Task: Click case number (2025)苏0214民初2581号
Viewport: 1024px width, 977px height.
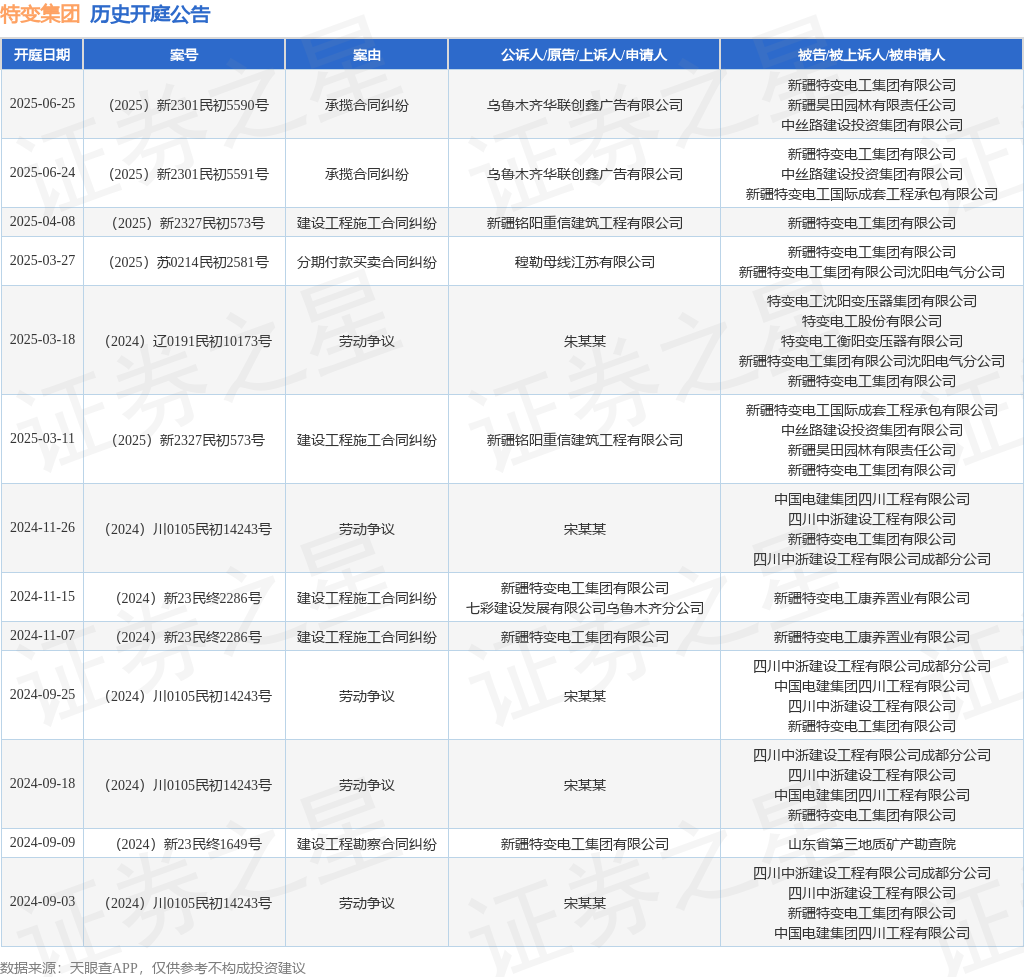Action: (188, 263)
